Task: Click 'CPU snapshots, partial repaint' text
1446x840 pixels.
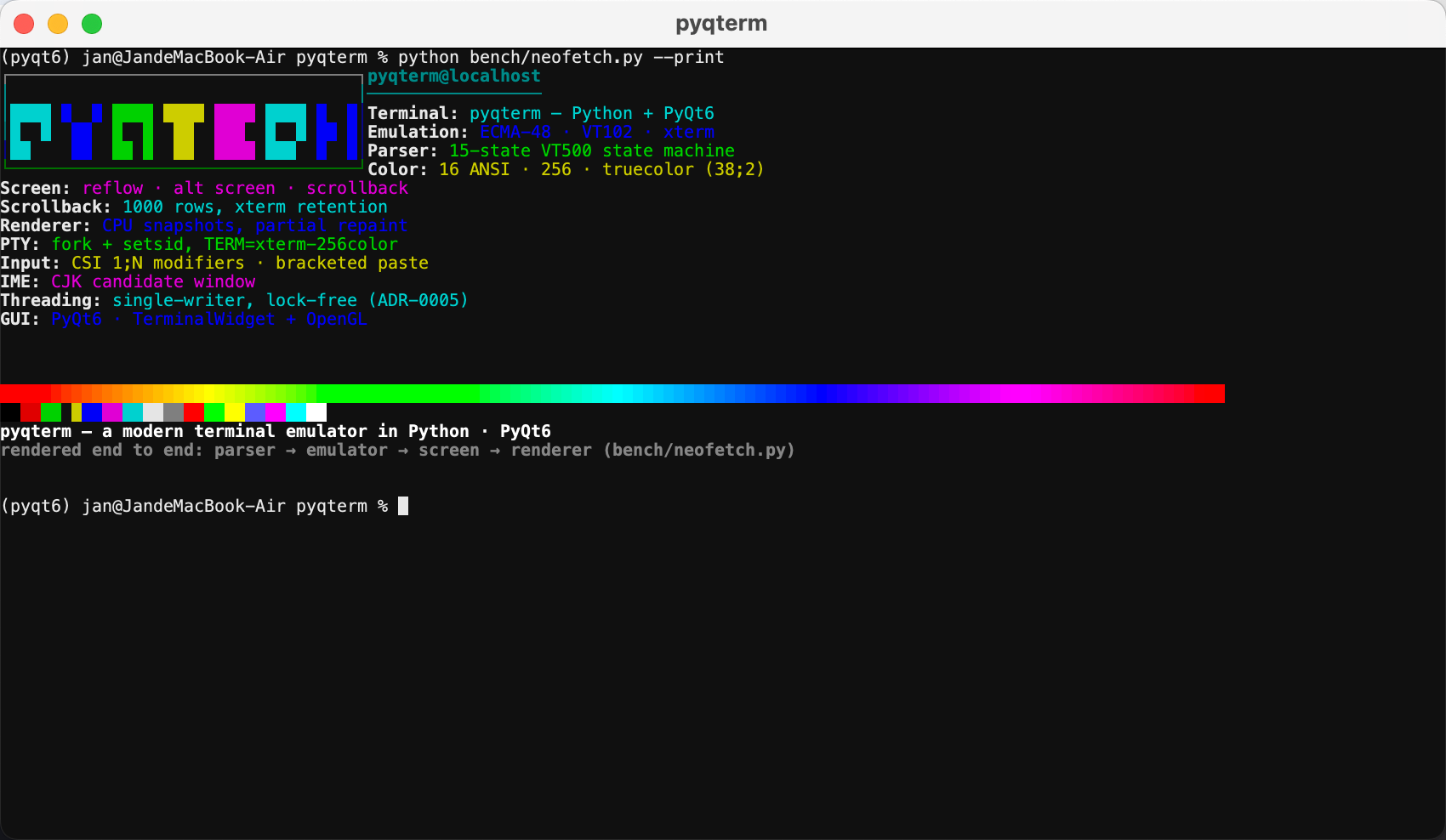Action: pyautogui.click(x=255, y=225)
